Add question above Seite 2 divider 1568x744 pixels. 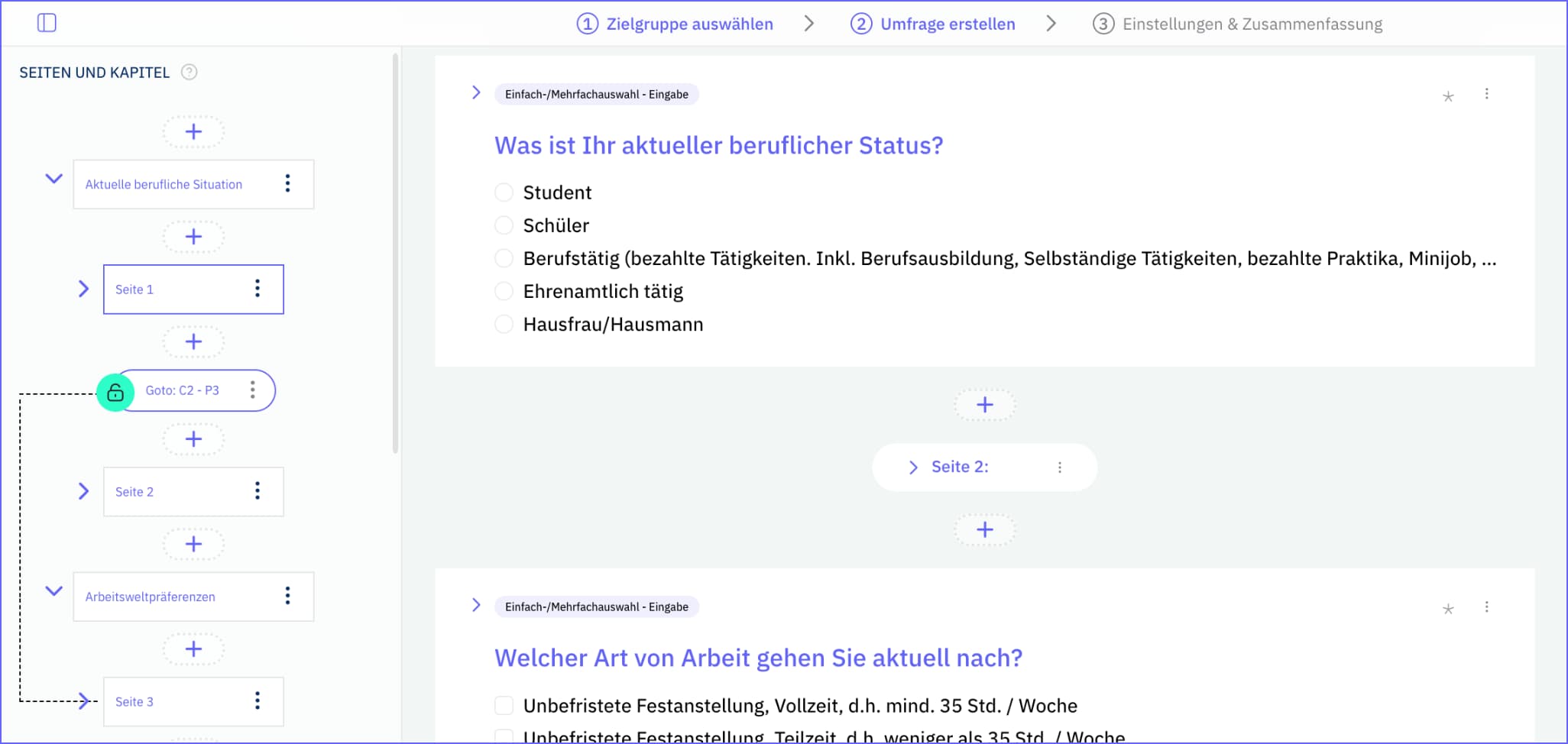pos(985,405)
